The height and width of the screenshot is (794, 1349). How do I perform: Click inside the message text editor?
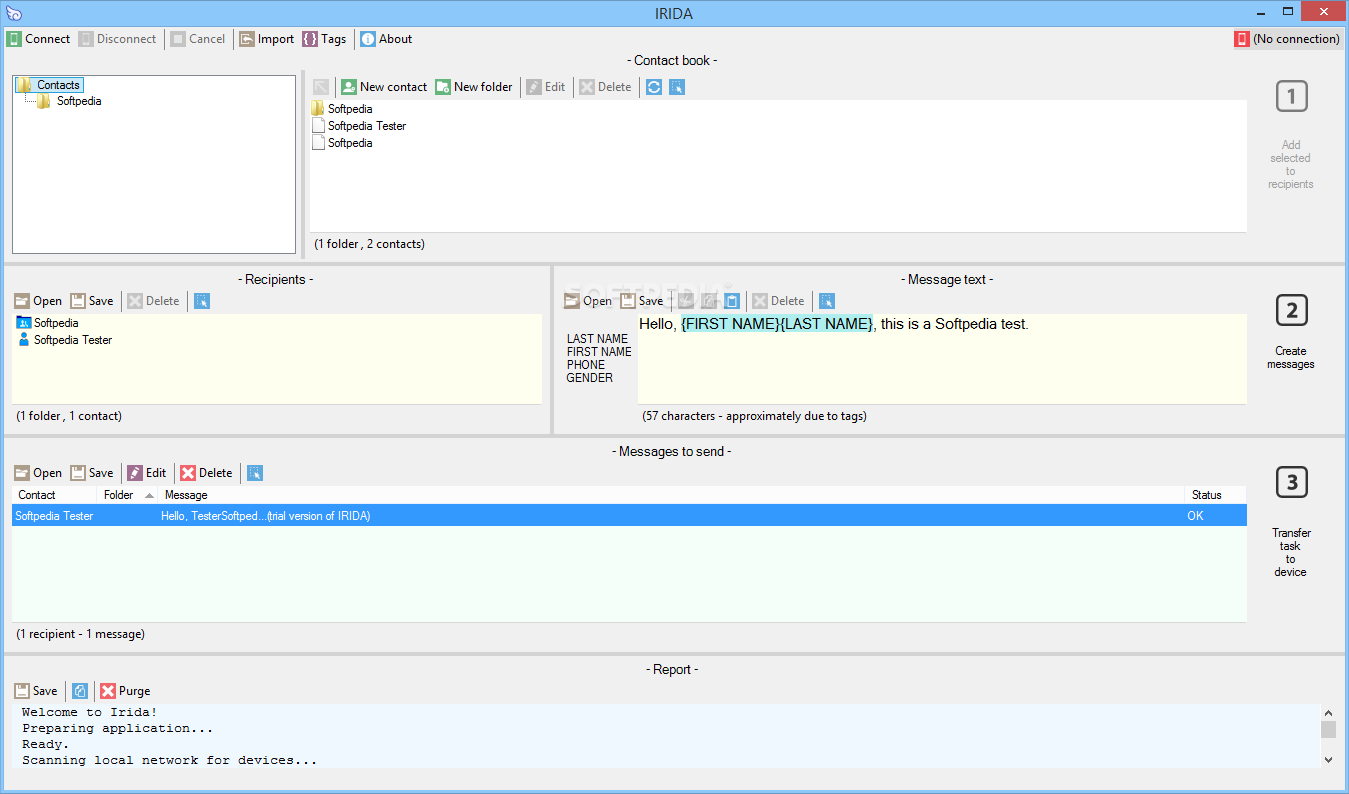pos(942,359)
